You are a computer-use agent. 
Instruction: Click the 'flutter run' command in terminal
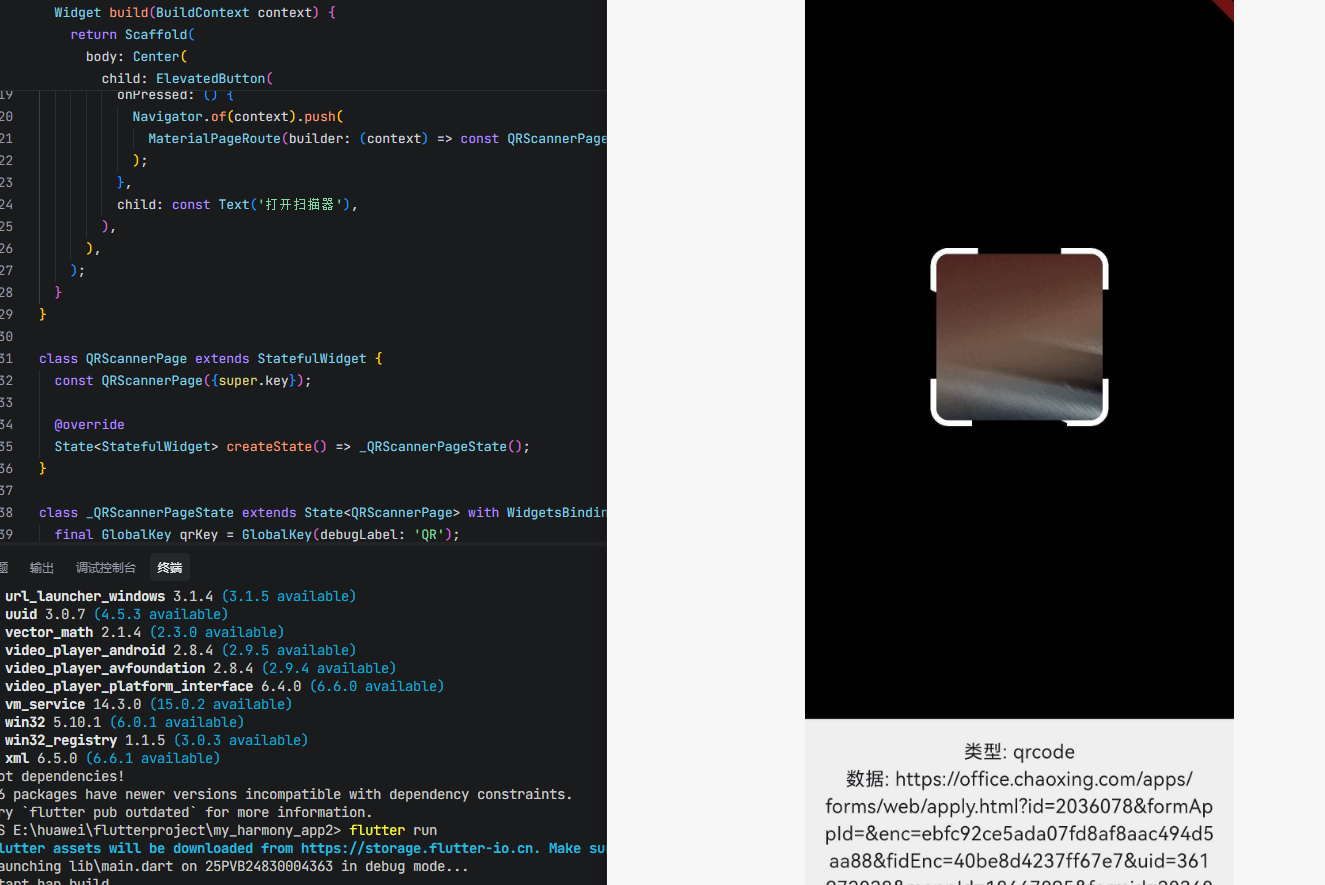click(393, 830)
